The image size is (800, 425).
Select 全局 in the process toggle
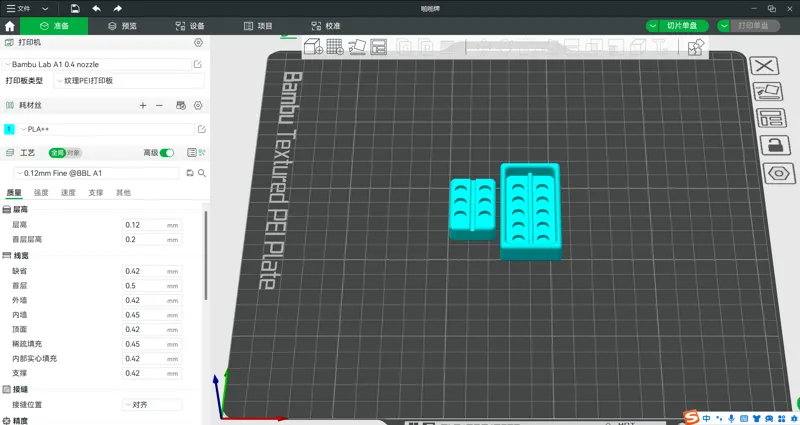[57, 153]
